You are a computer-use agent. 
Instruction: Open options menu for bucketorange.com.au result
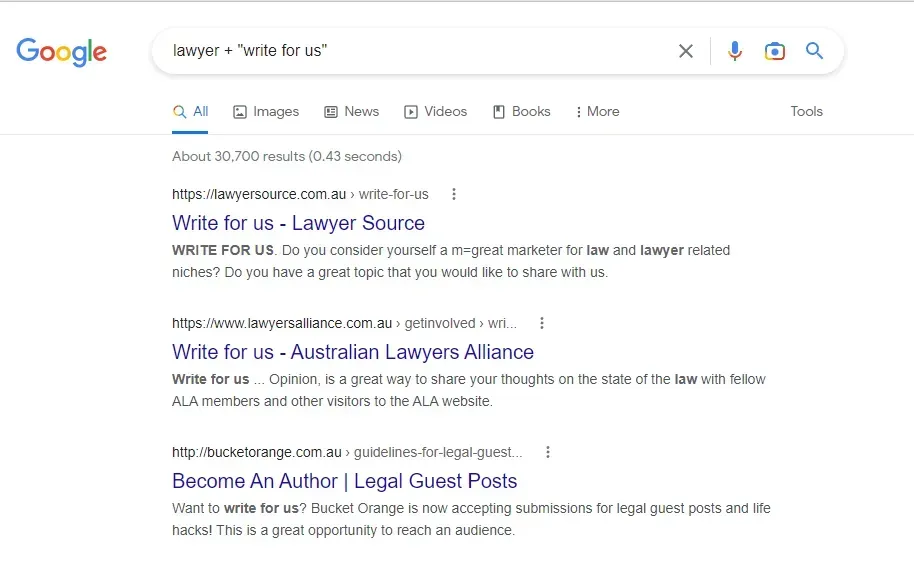click(x=548, y=452)
